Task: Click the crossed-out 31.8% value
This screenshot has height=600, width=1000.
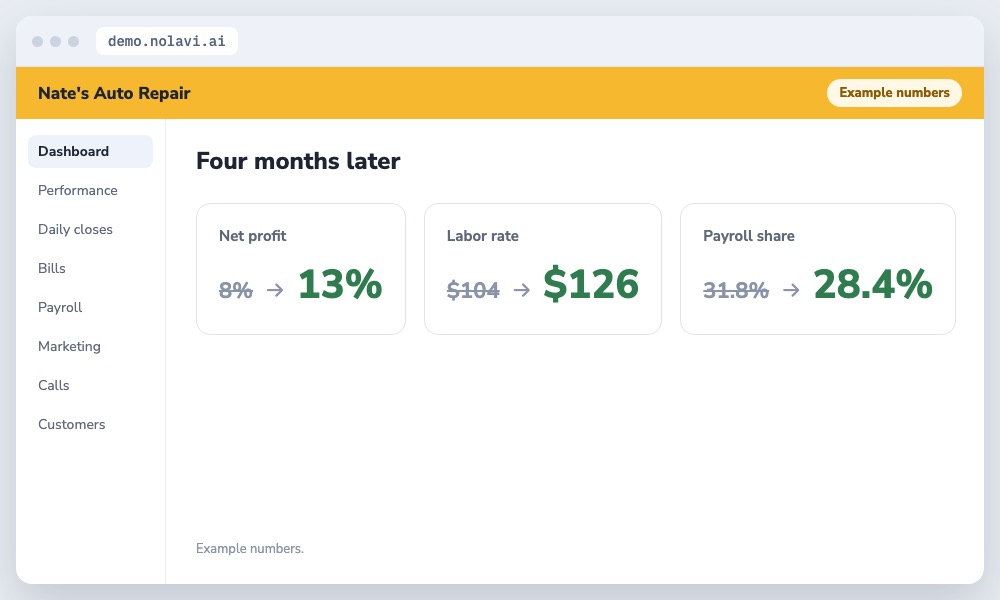Action: coord(736,290)
